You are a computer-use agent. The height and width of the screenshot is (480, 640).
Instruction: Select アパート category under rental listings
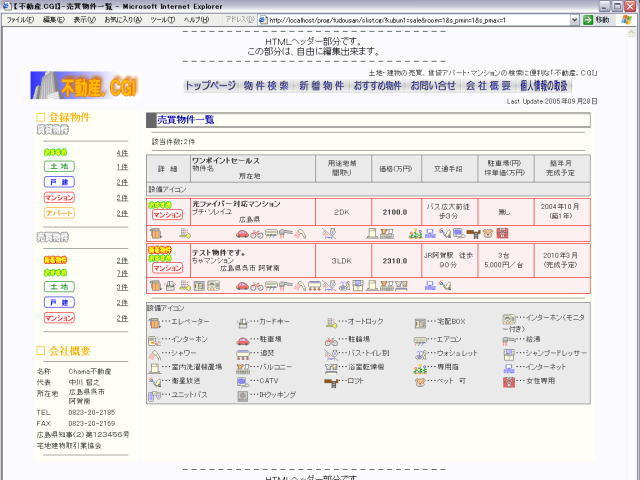59,213
